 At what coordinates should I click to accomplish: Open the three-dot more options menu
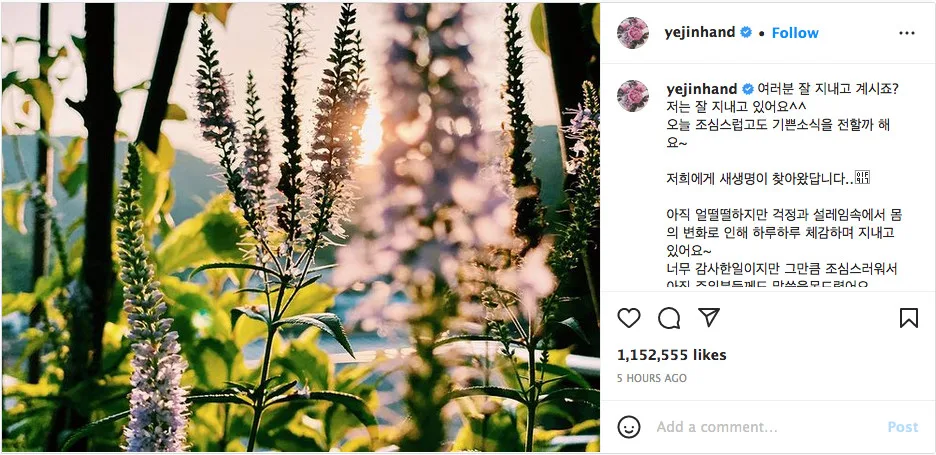(906, 33)
